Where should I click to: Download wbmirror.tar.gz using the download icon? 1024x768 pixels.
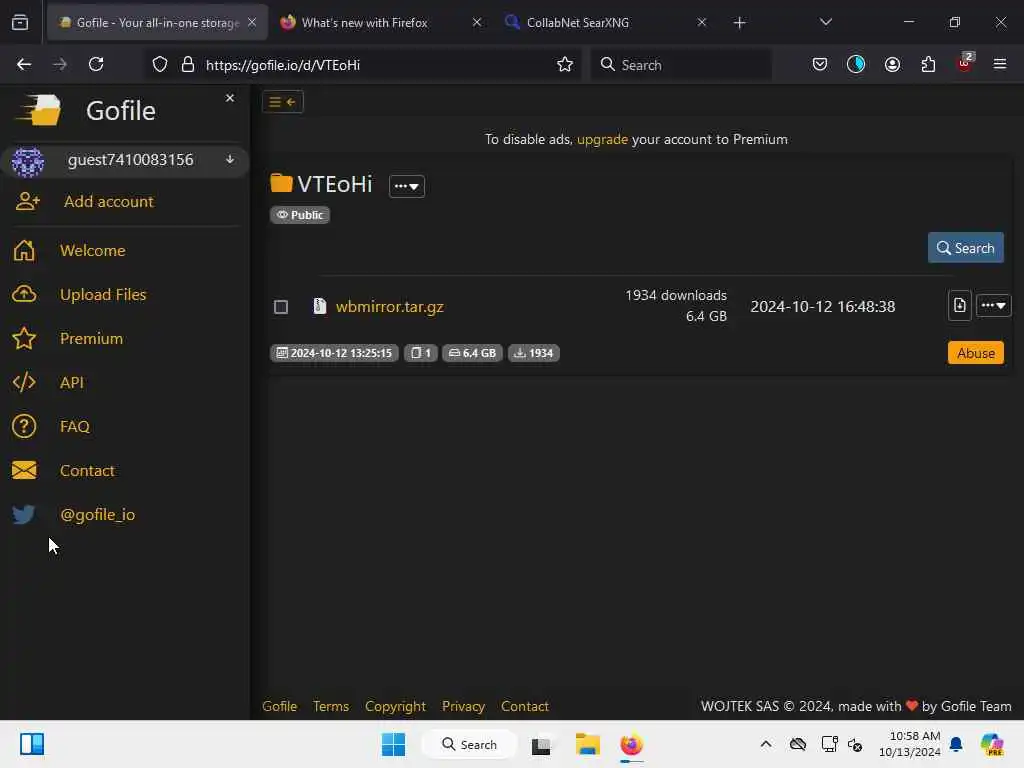pos(959,305)
